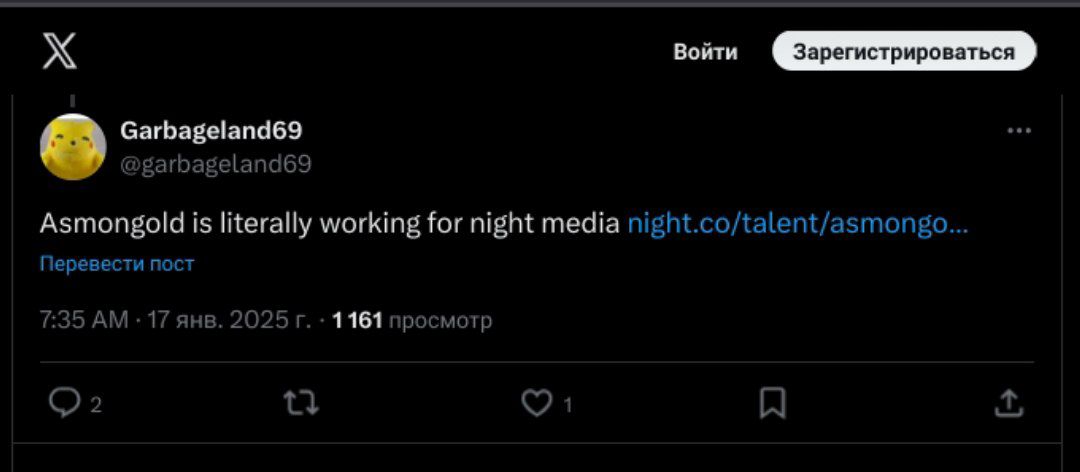Open the night.co/talent/asmongo... link
Screen dimensions: 1080x472
[x=797, y=224]
